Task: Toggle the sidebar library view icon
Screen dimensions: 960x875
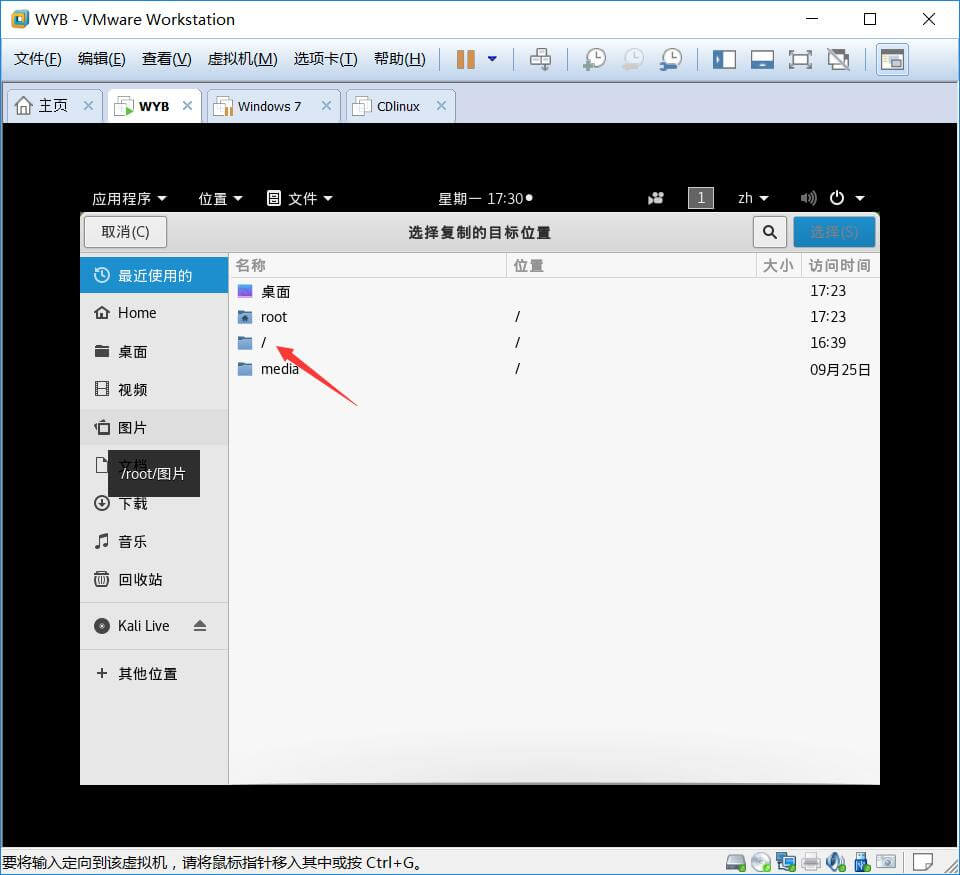Action: (x=724, y=59)
